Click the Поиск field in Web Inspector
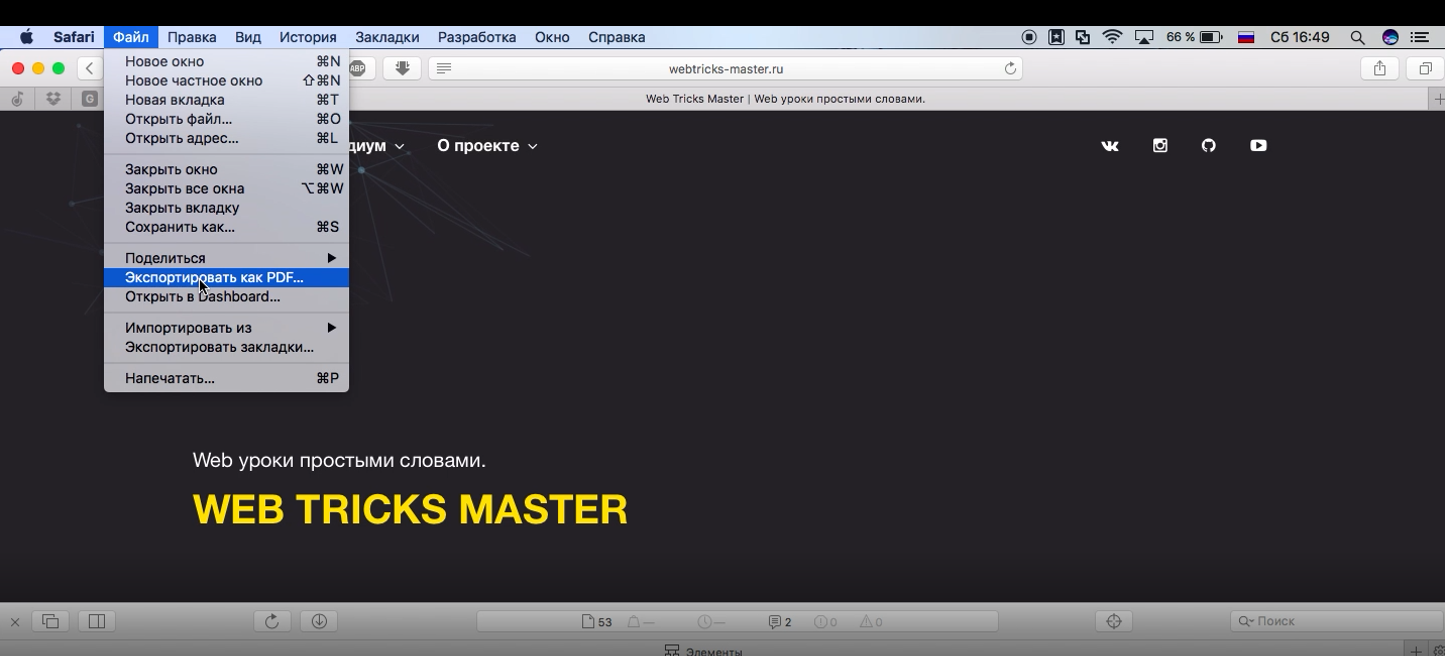The width and height of the screenshot is (1445, 656). click(x=1335, y=621)
